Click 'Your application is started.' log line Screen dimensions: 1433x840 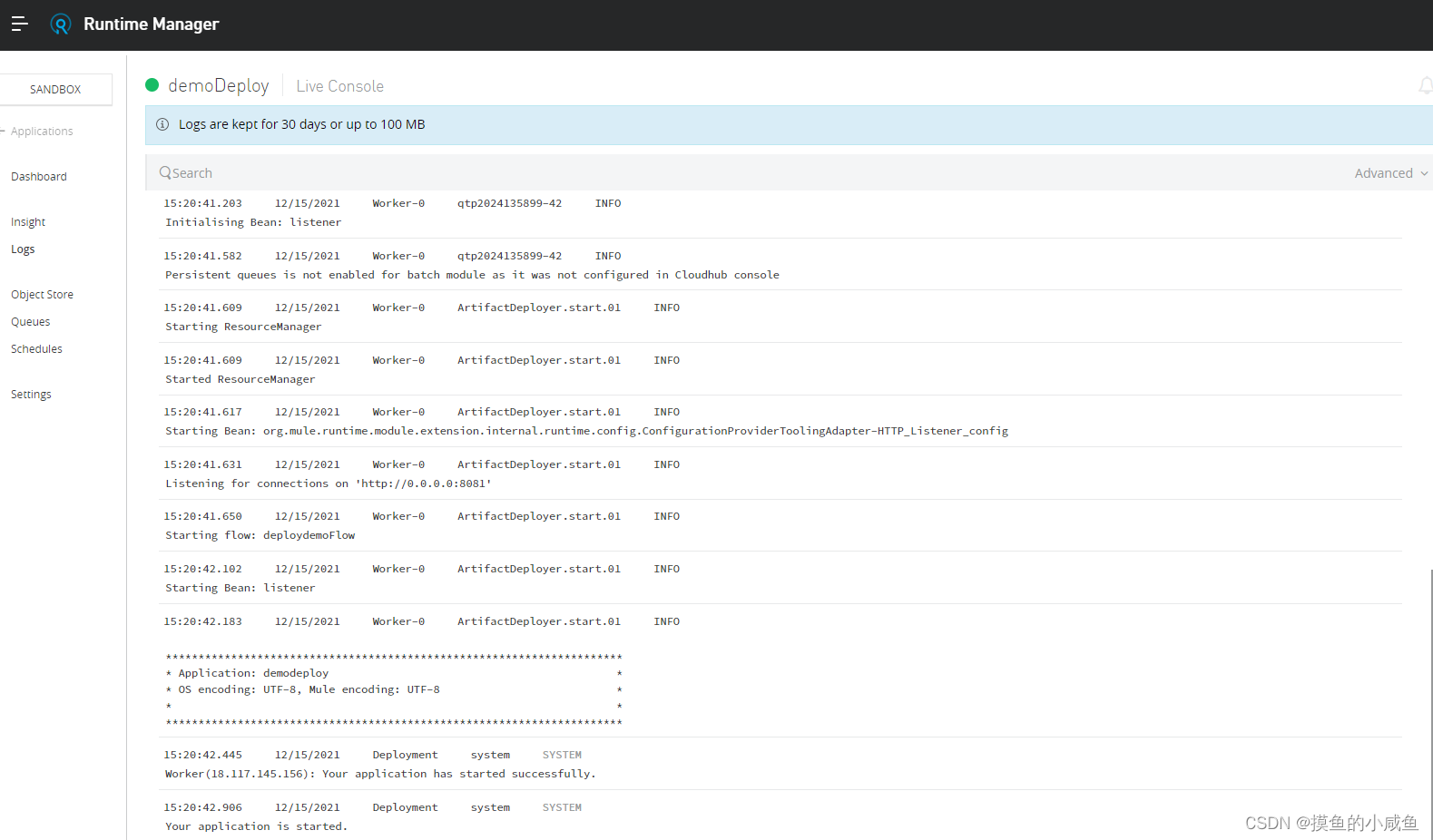point(256,826)
